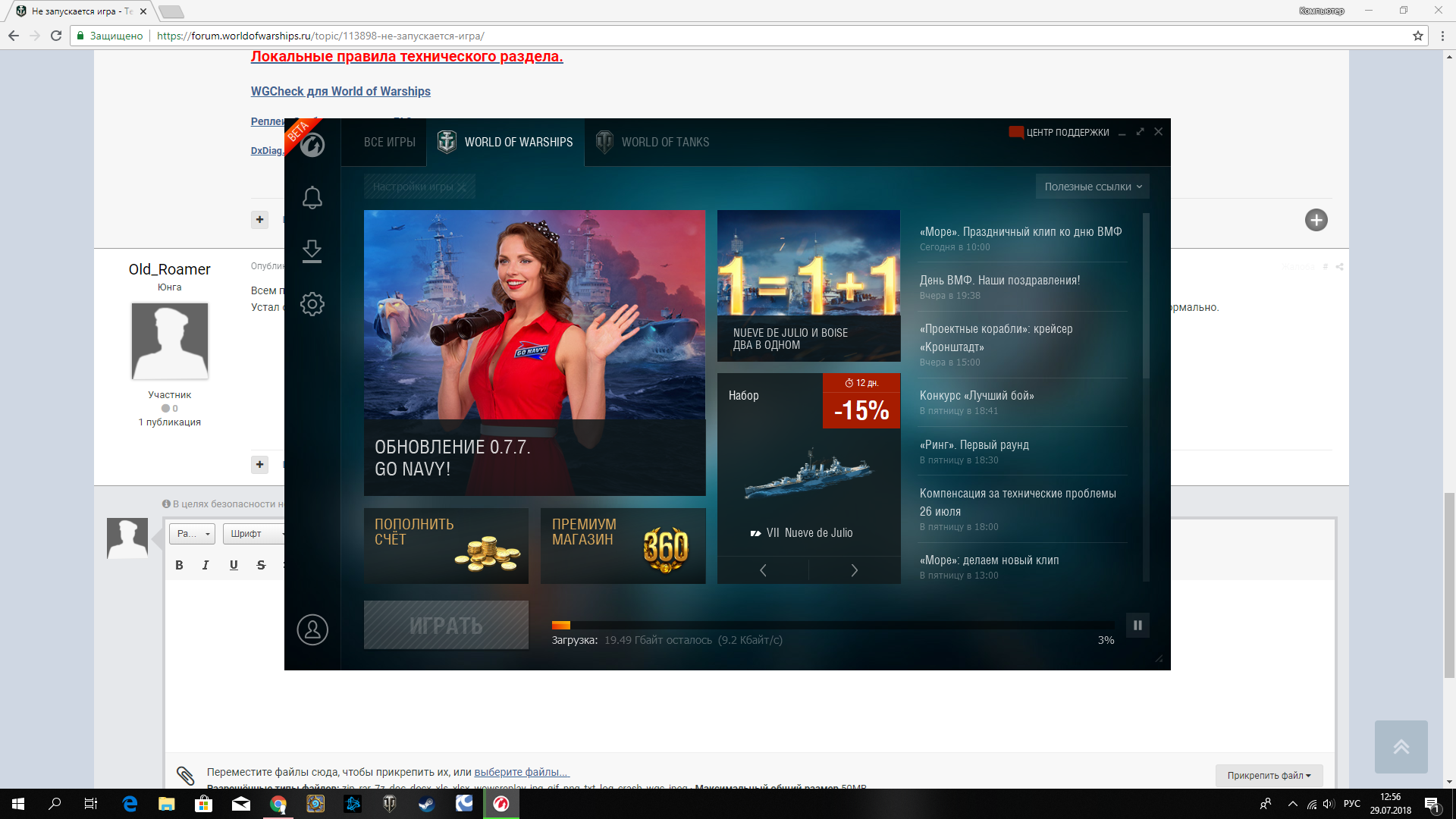Expand the launcher window with the fullscreen icon
The image size is (1456, 819).
tap(1140, 132)
